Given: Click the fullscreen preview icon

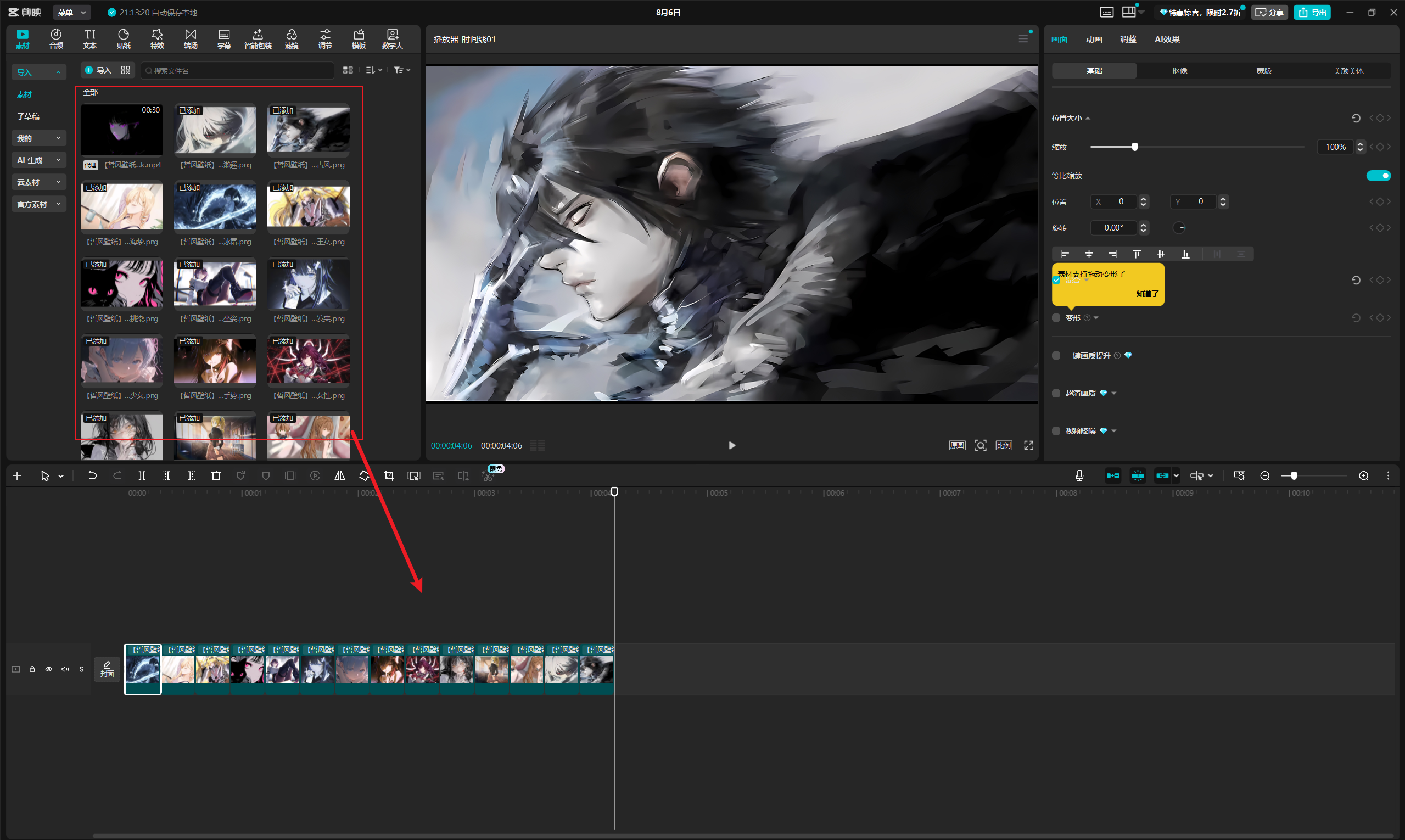Looking at the screenshot, I should tap(1028, 445).
